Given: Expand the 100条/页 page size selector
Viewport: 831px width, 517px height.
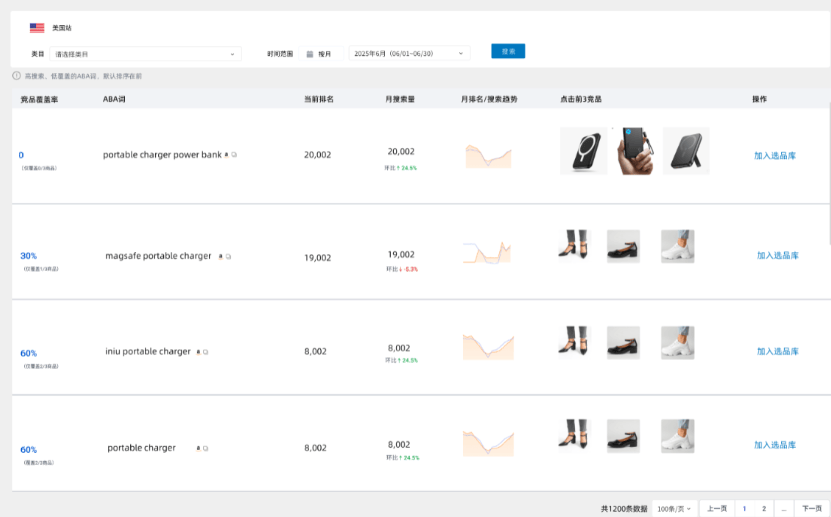Looking at the screenshot, I should pyautogui.click(x=674, y=508).
